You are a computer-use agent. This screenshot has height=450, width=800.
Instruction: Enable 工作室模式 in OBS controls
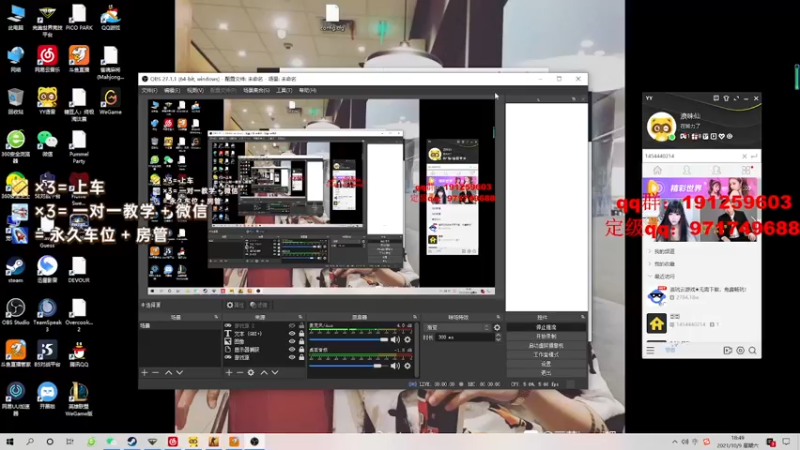546,355
